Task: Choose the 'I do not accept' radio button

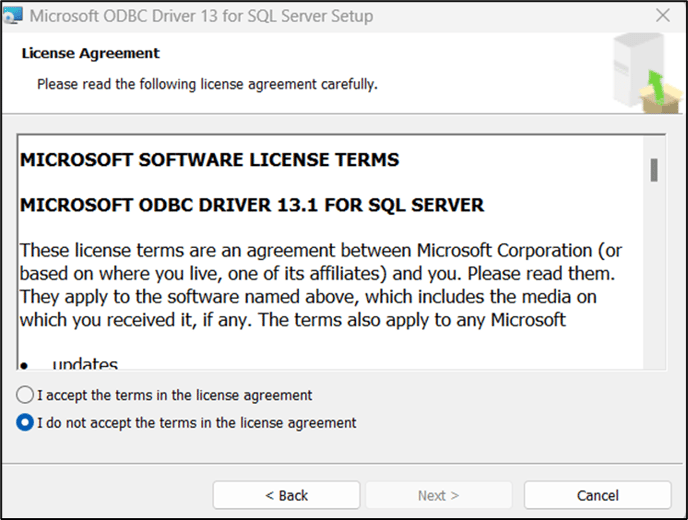Action: point(25,423)
